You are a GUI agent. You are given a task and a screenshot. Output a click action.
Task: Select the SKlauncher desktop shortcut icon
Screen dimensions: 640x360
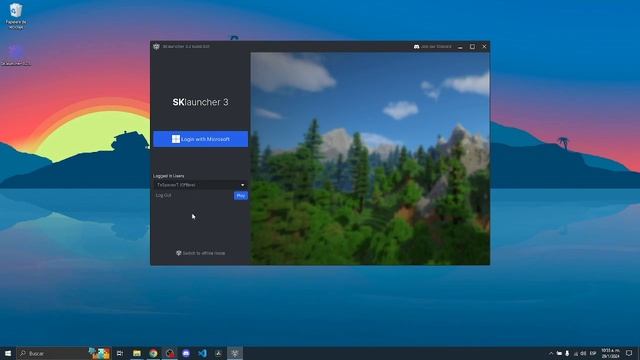16,55
